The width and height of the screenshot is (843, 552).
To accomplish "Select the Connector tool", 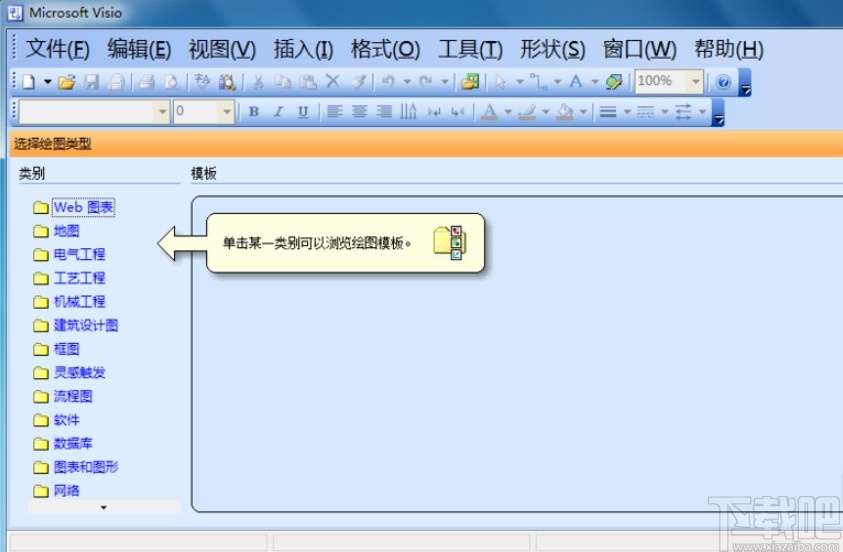I will pos(538,82).
